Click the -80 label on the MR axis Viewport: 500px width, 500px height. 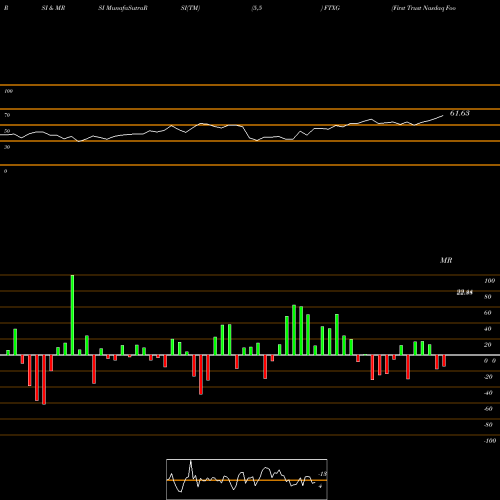488,425
